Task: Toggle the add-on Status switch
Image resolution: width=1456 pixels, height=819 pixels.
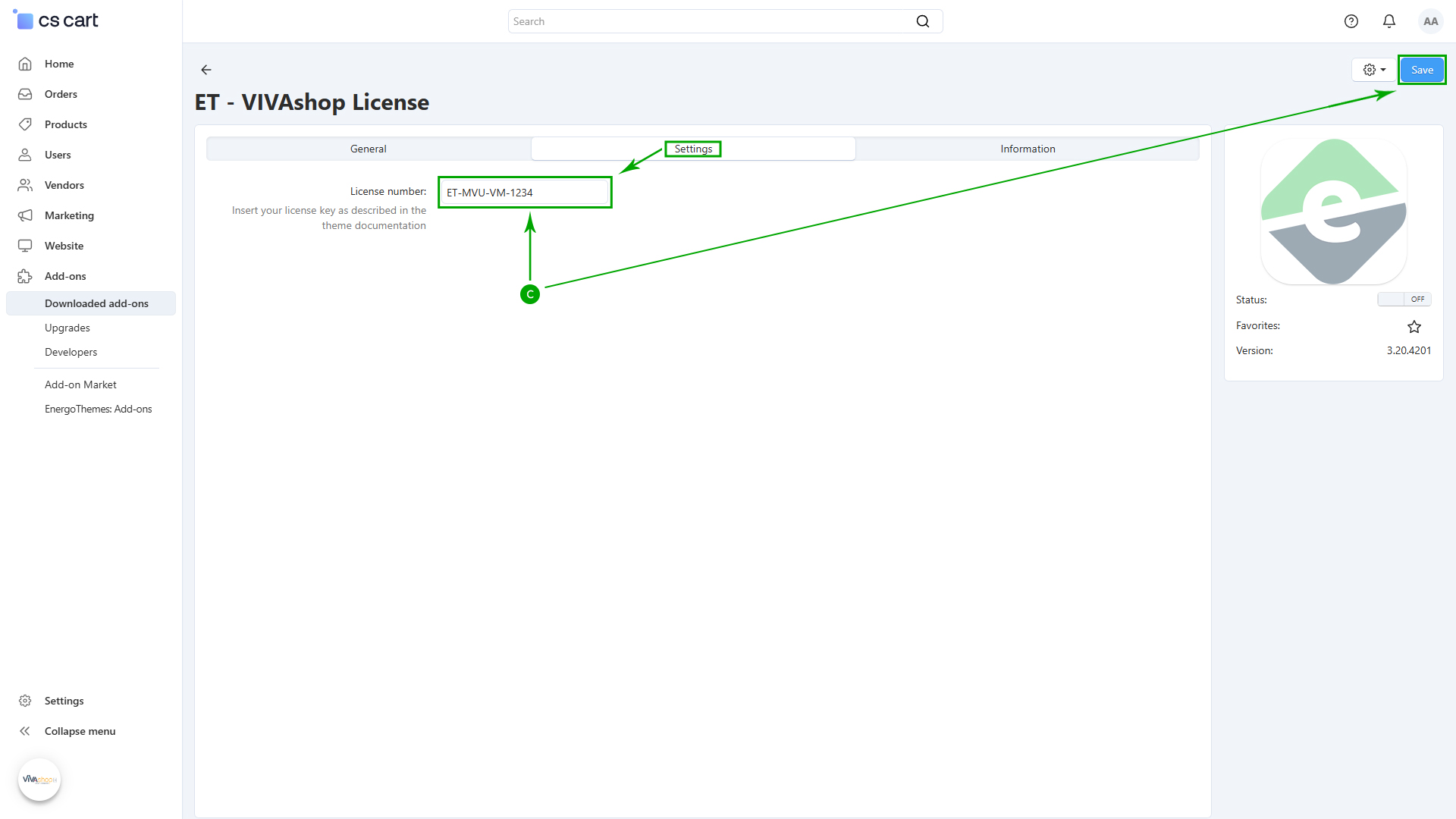Action: point(1404,300)
